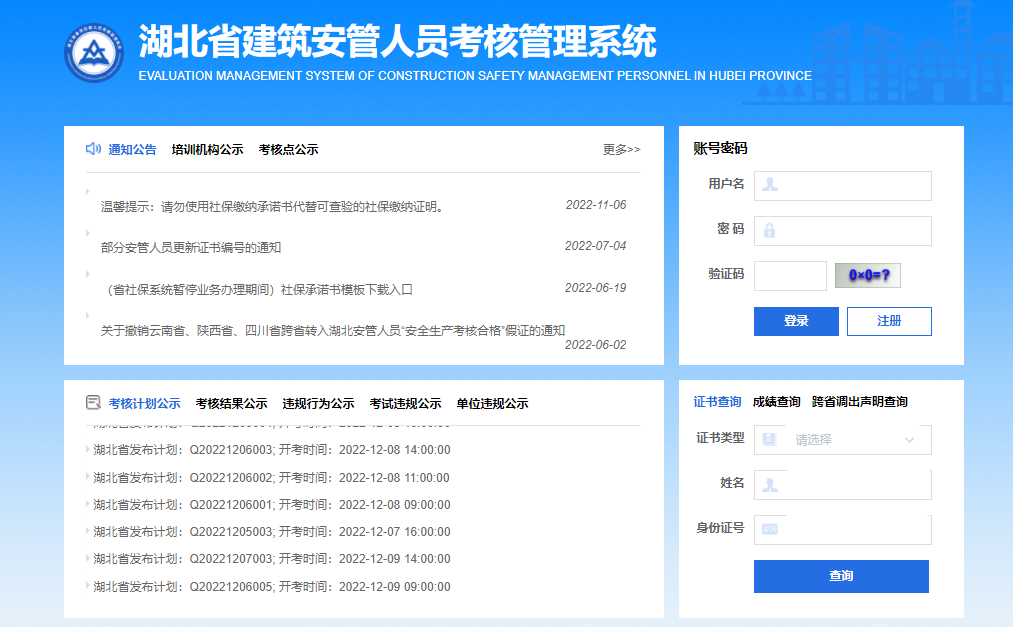Click the lock icon in 密码 field

[769, 231]
